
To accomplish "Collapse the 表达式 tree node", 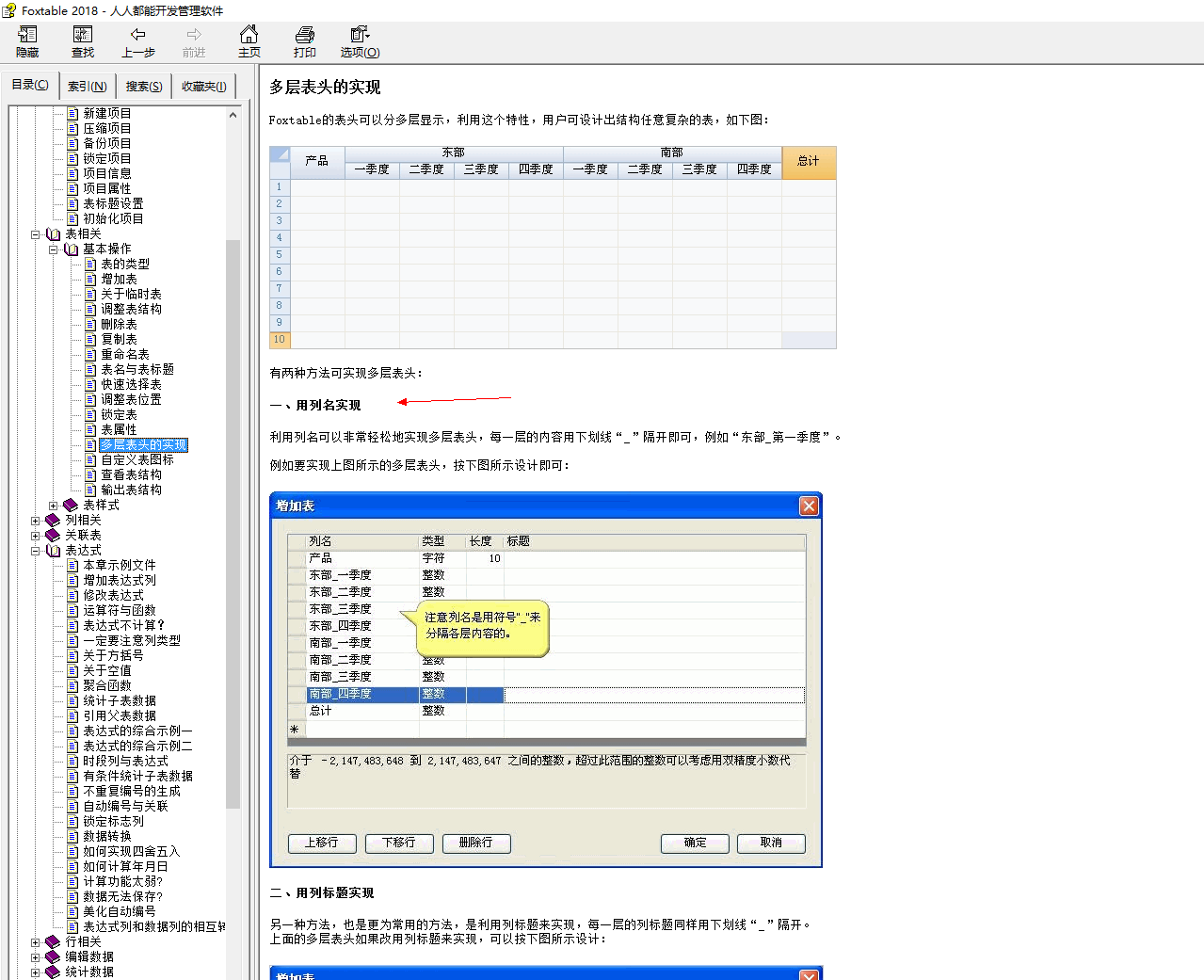I will pyautogui.click(x=36, y=551).
